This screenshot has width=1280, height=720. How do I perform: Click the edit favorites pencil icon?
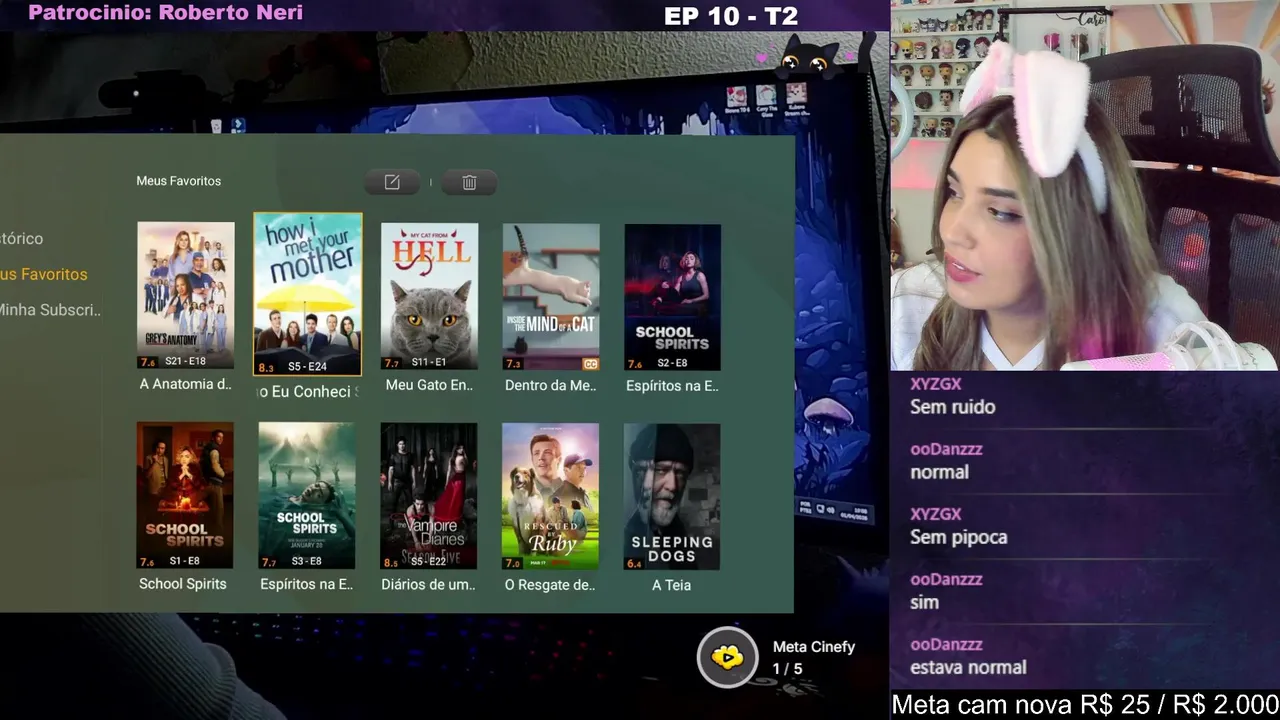click(392, 182)
